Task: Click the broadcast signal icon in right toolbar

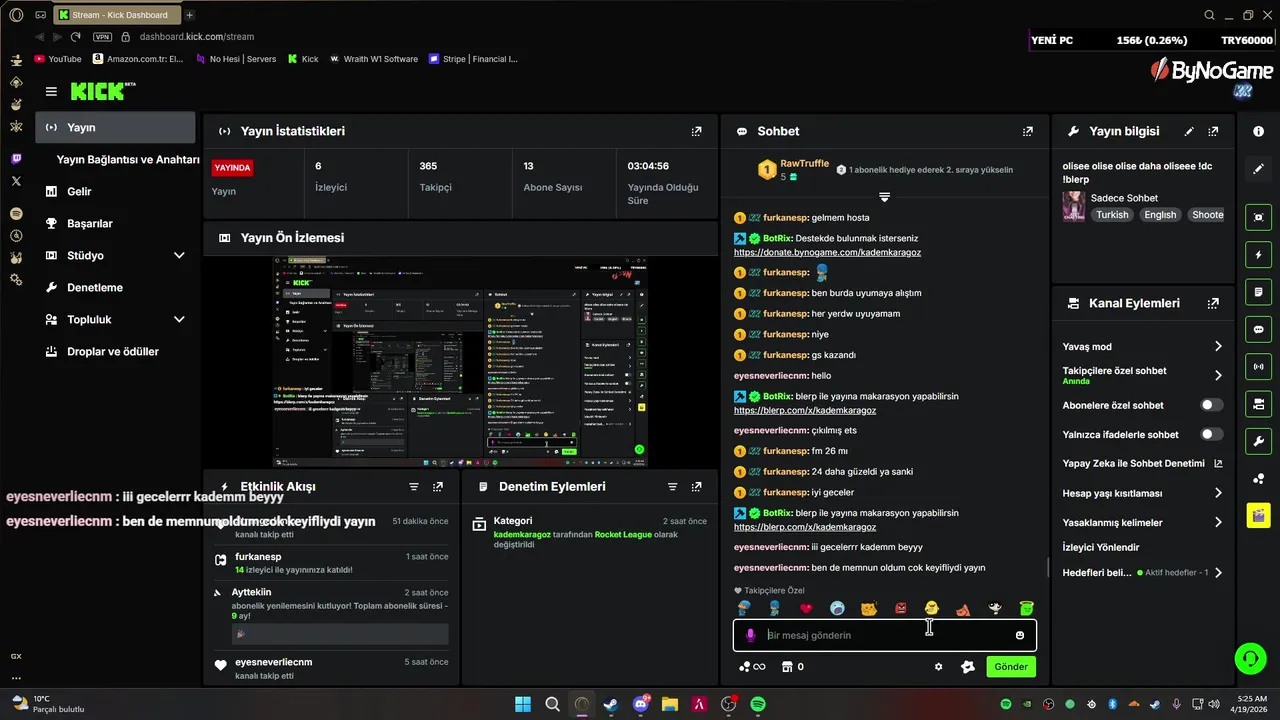Action: [1258, 367]
